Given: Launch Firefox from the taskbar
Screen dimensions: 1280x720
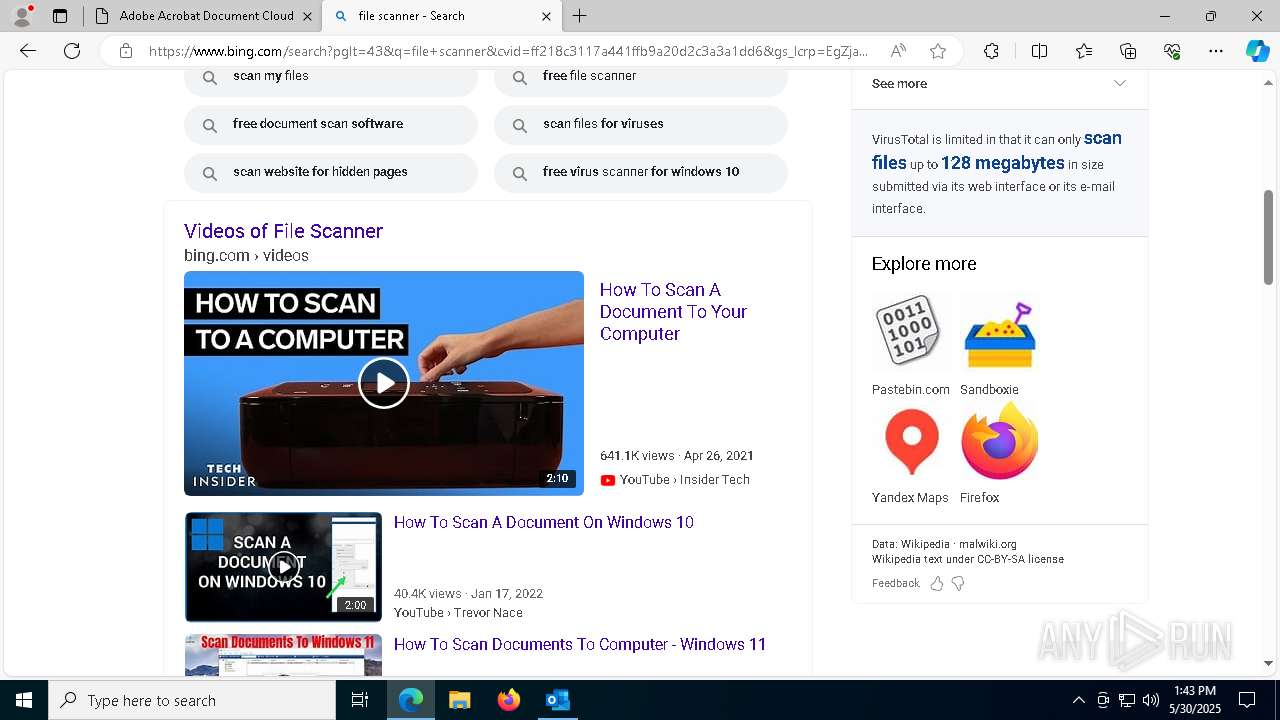Looking at the screenshot, I should 509,700.
